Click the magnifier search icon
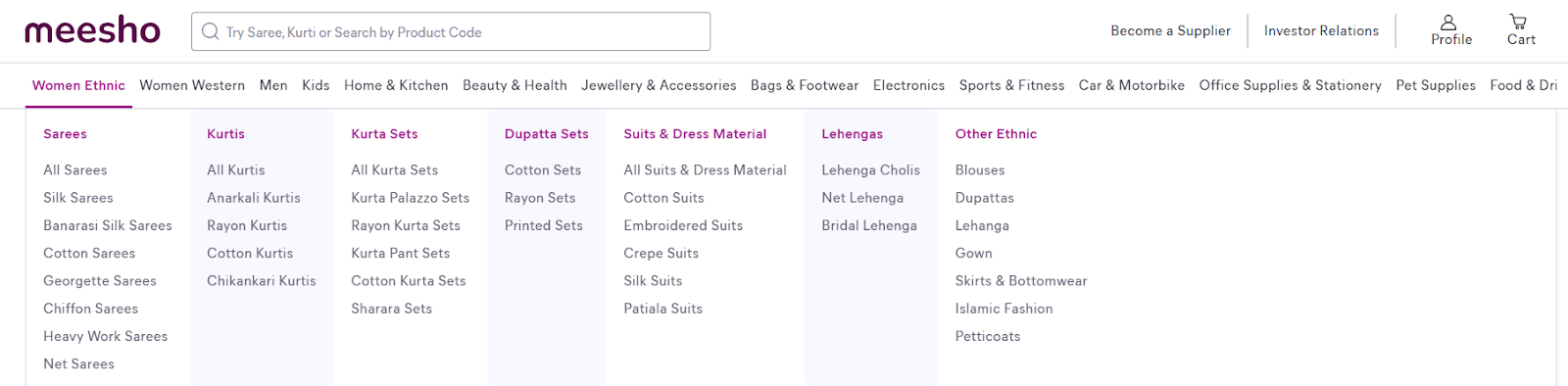 (210, 31)
